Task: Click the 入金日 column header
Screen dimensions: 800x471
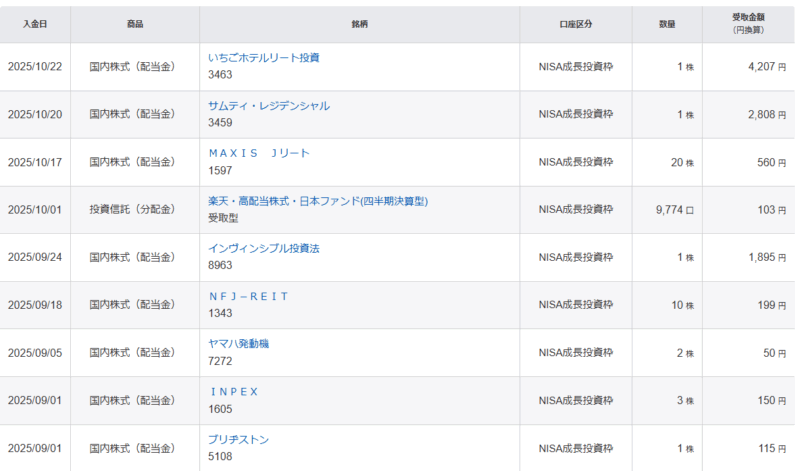Action: coord(35,24)
